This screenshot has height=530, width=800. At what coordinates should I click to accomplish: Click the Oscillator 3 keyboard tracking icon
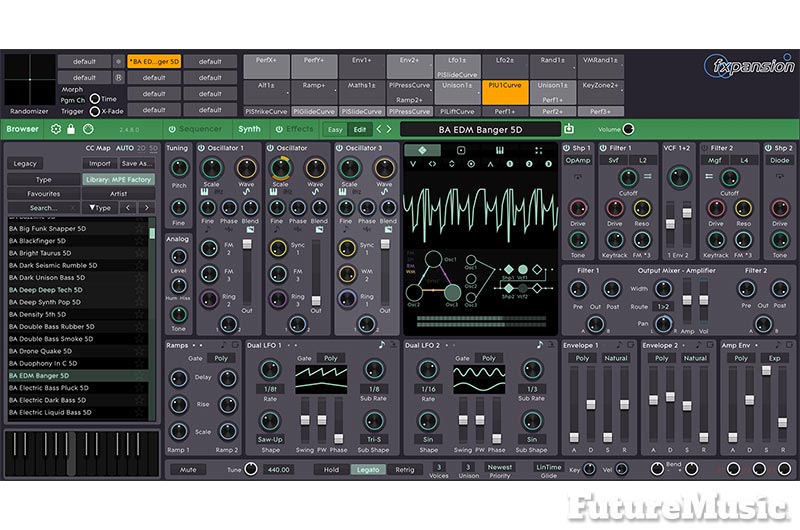coord(342,192)
